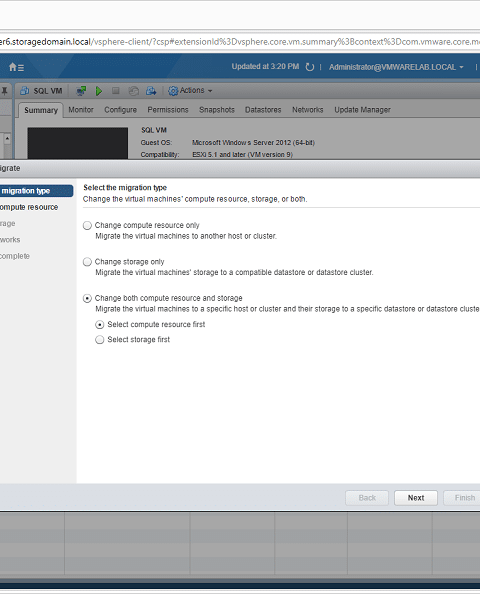
Task: Select Change compute resource only
Action: pyautogui.click(x=87, y=225)
